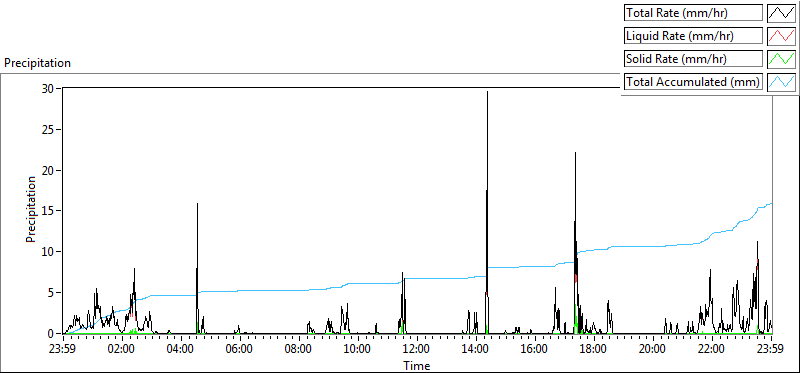This screenshot has width=800, height=373.
Task: Click the 04:00 time axis label
Action: 181,350
